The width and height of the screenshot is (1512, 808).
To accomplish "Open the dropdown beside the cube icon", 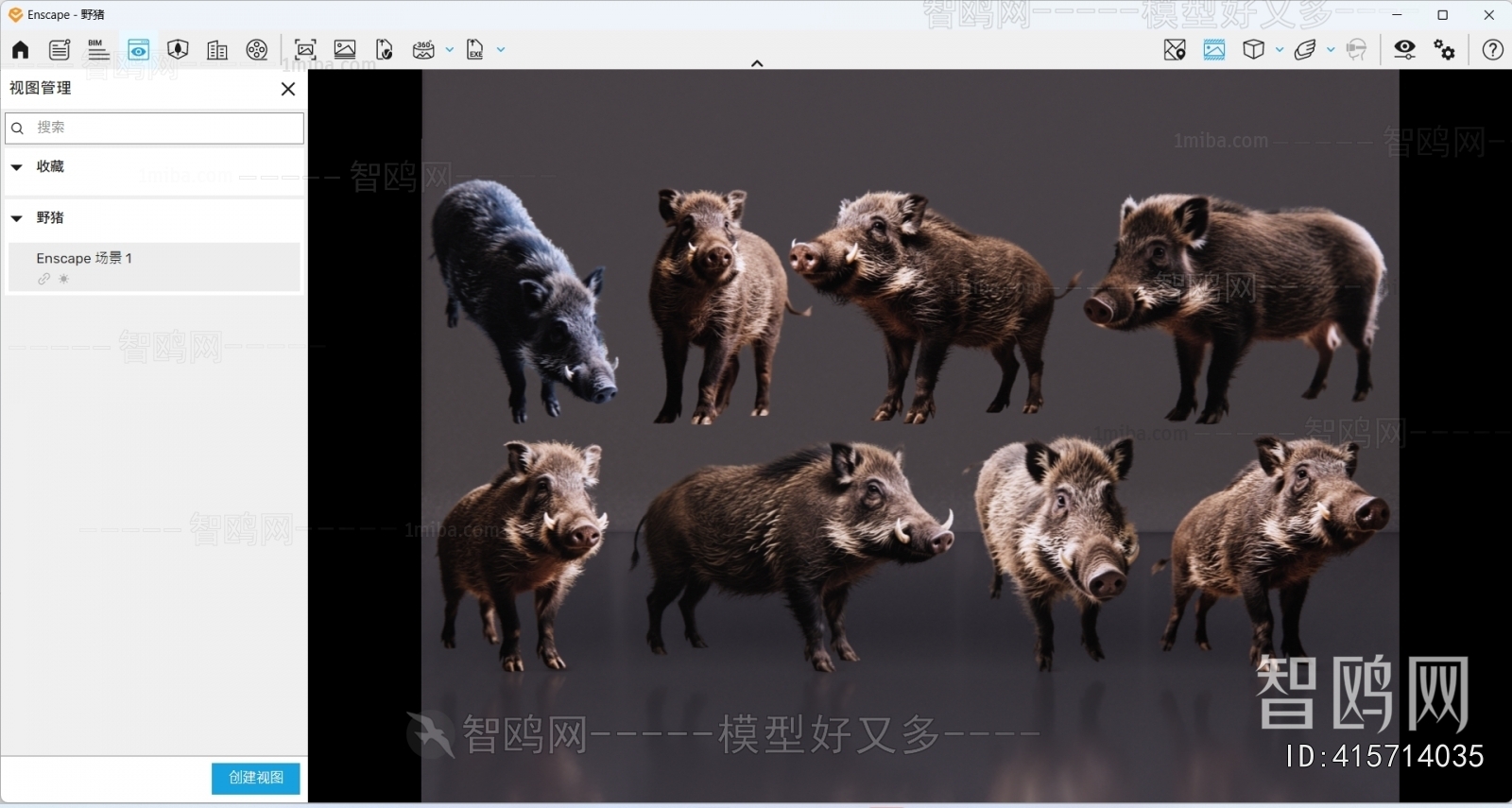I will (x=1280, y=50).
